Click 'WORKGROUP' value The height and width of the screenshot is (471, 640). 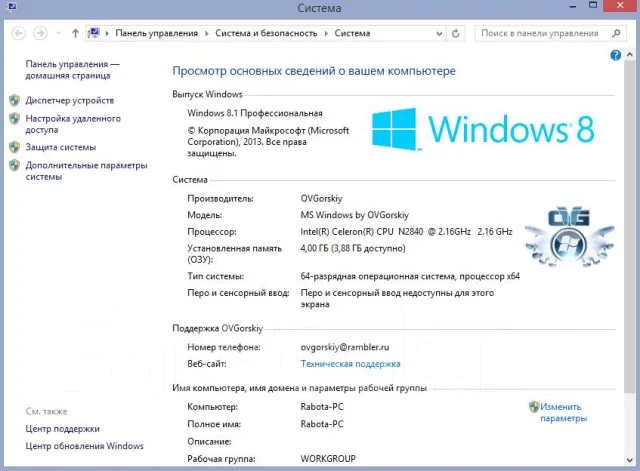coord(328,459)
